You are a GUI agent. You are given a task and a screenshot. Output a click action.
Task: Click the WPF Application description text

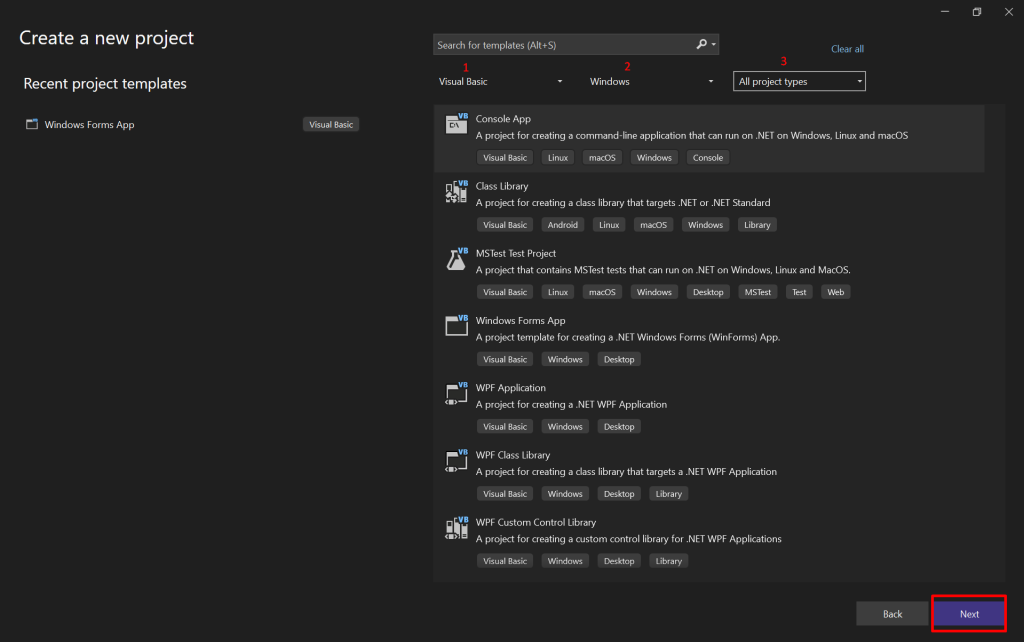(x=571, y=405)
